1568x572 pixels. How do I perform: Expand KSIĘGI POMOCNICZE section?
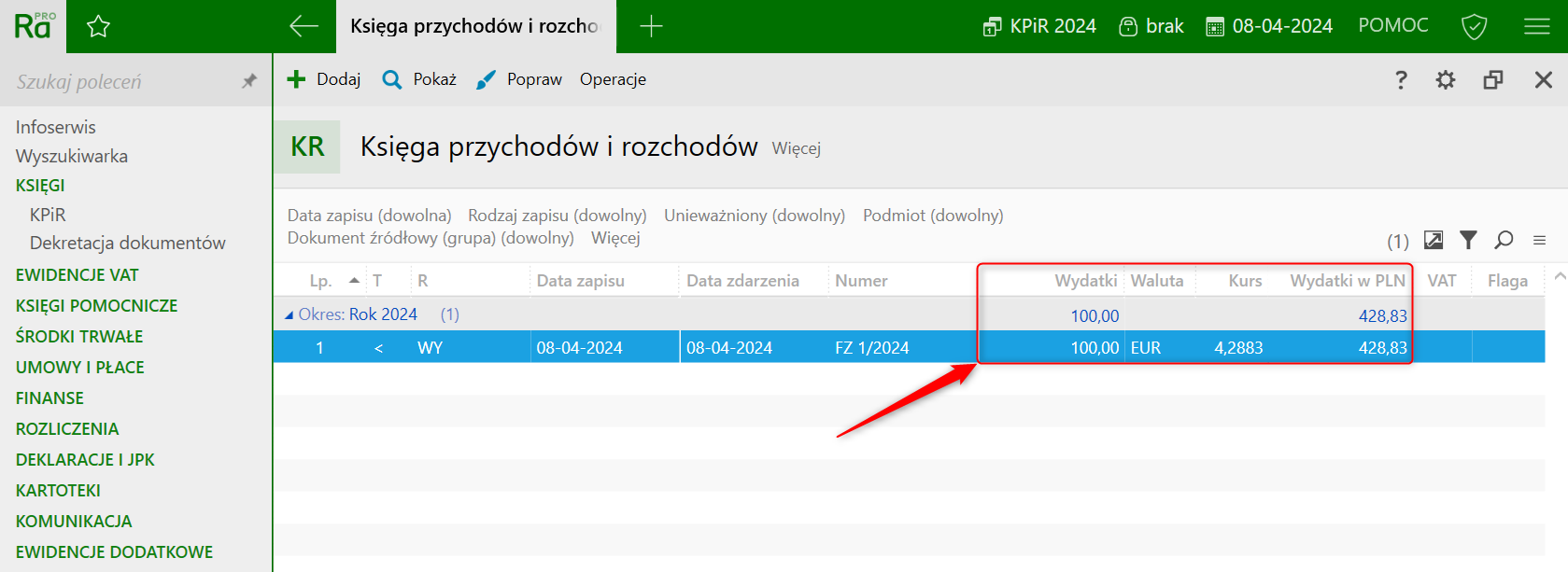[x=96, y=306]
